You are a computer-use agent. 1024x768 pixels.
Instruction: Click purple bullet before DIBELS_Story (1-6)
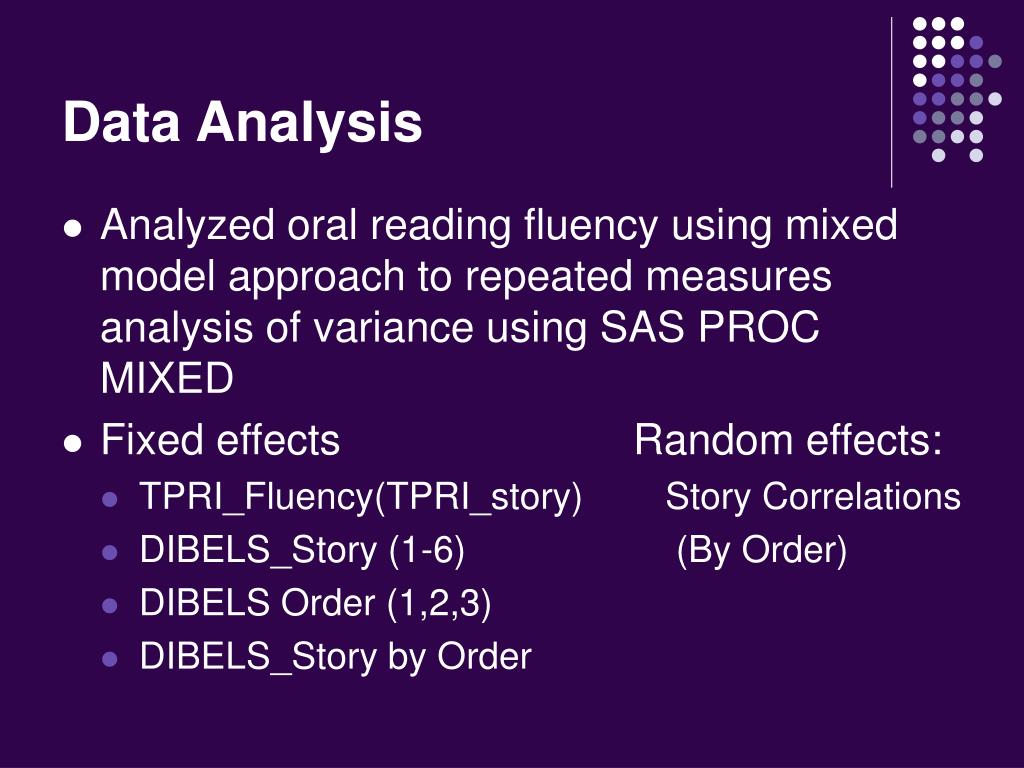[110, 552]
